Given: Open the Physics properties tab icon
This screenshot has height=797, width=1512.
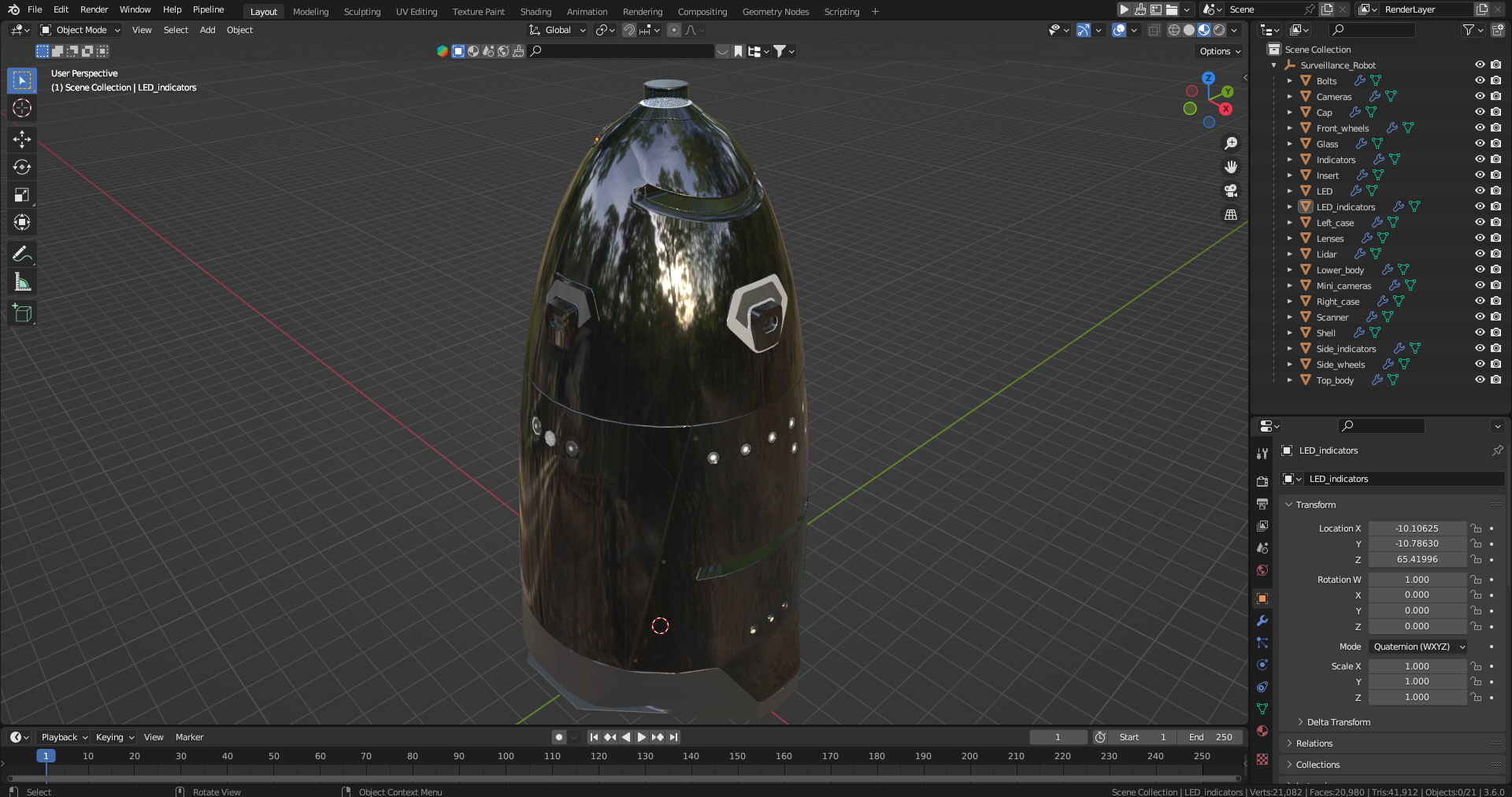Looking at the screenshot, I should 1262,665.
